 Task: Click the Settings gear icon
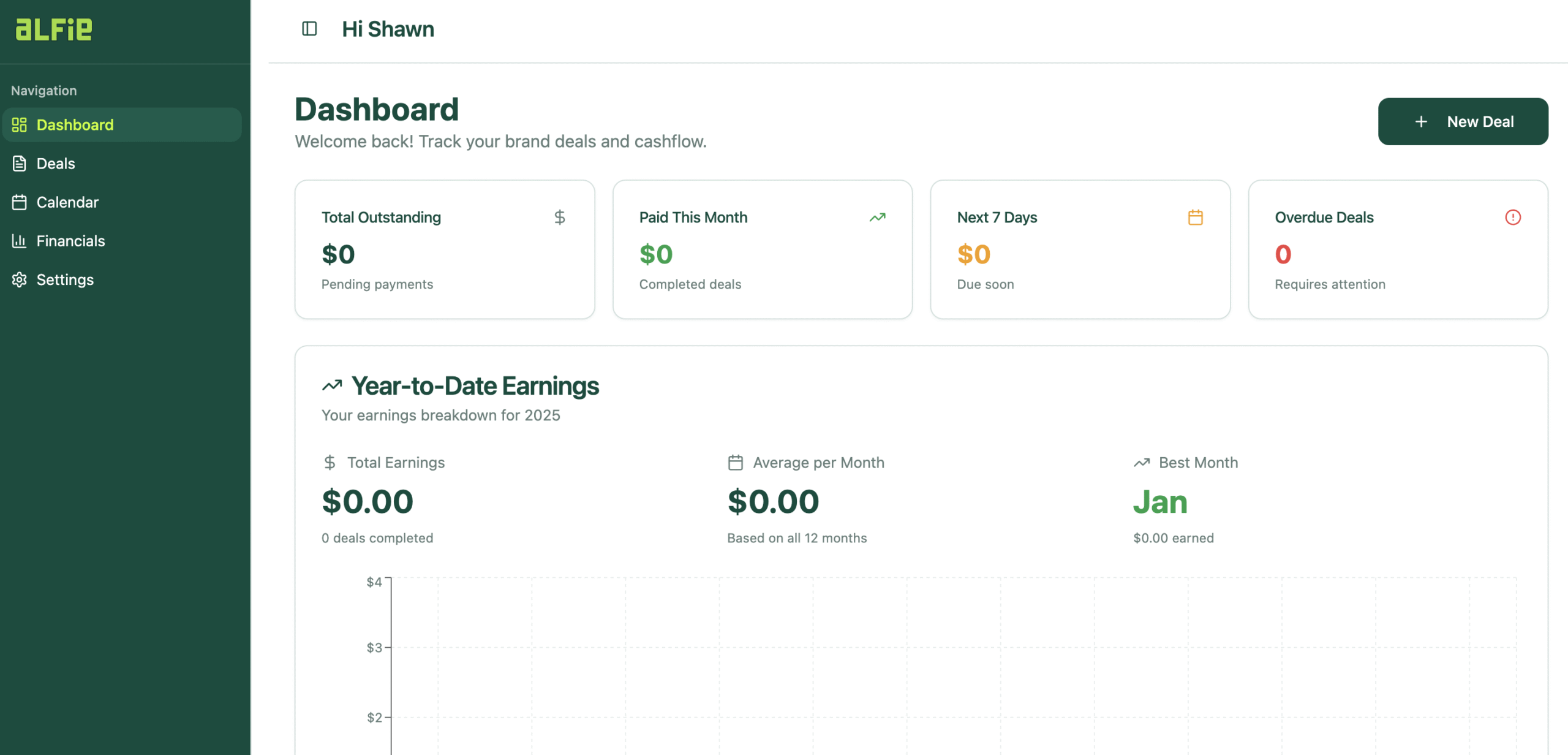click(x=19, y=279)
